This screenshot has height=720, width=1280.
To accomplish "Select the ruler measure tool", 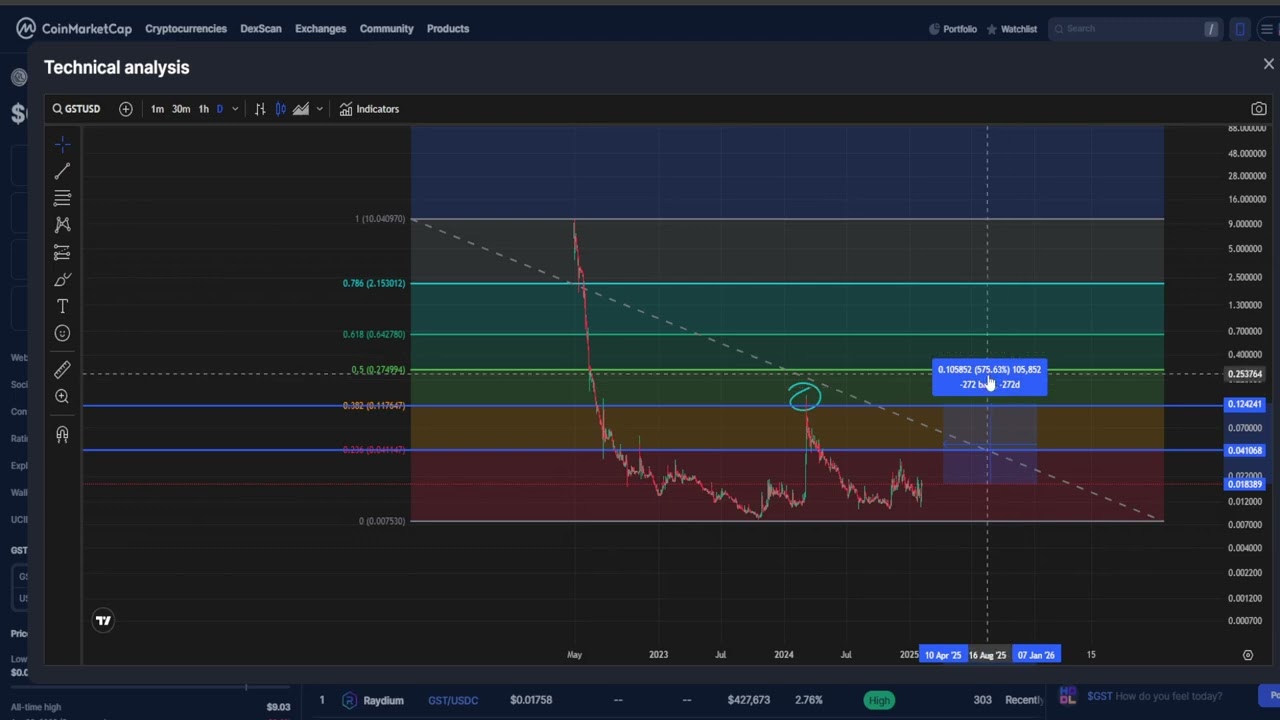I will (62, 370).
